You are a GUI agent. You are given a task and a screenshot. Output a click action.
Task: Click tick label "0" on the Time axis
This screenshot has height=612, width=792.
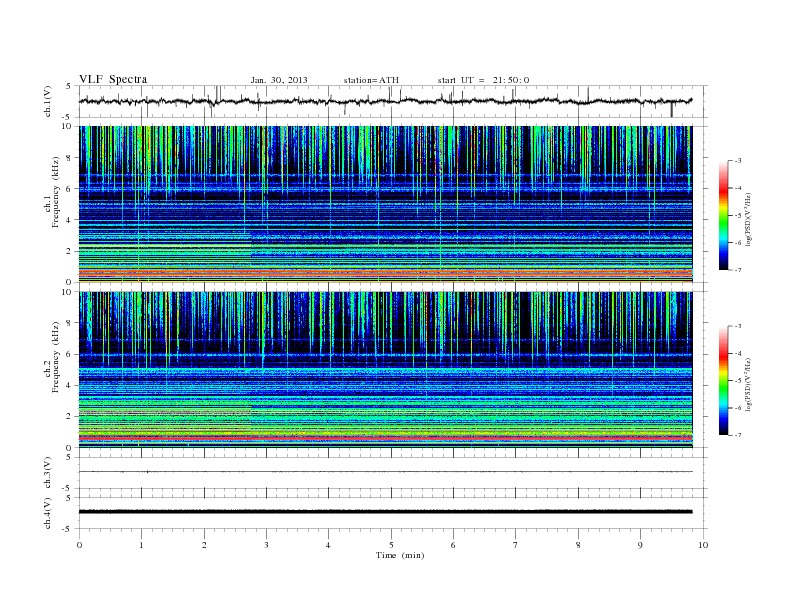point(79,545)
